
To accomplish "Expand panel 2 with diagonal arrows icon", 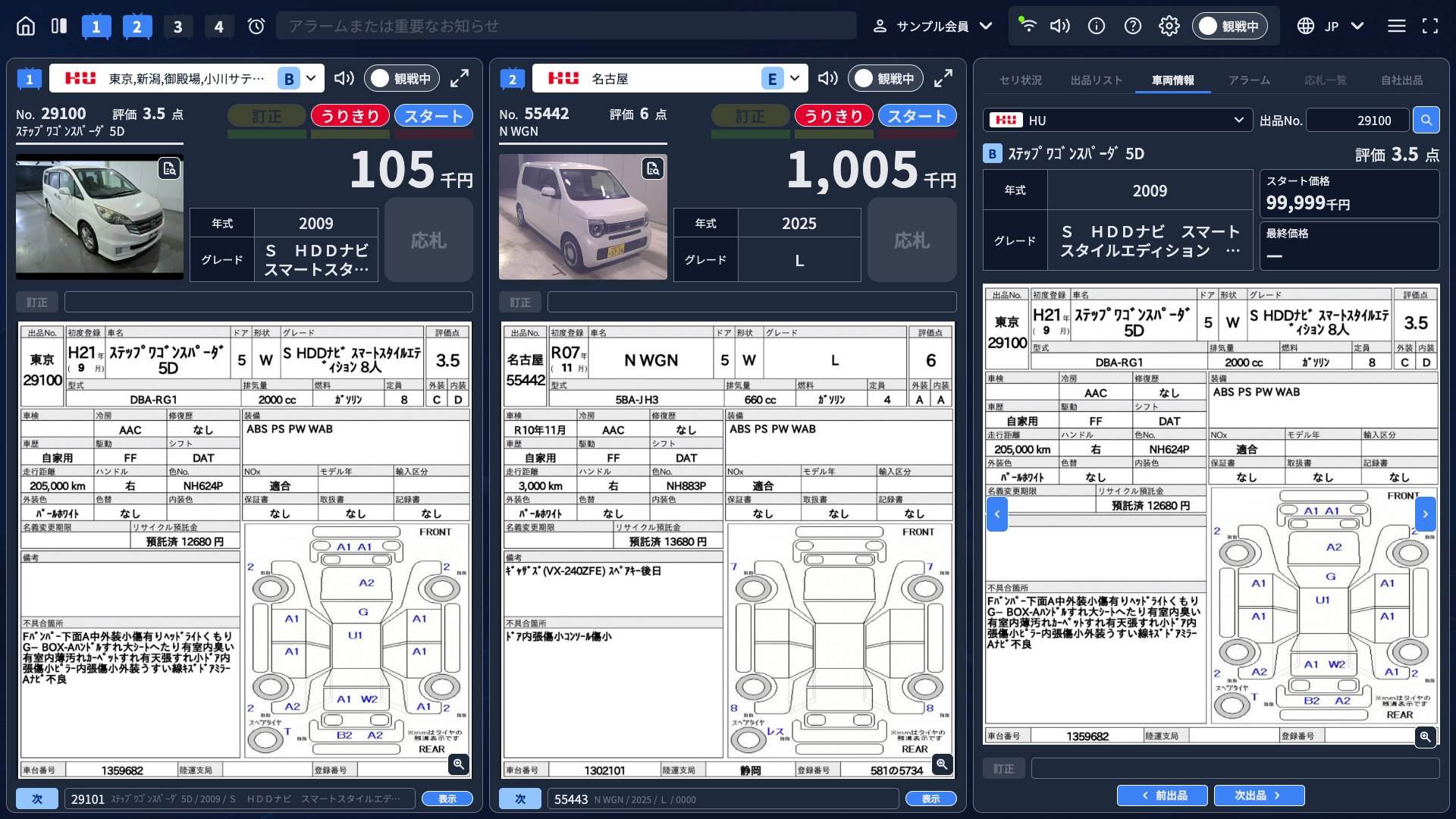I will pyautogui.click(x=943, y=78).
